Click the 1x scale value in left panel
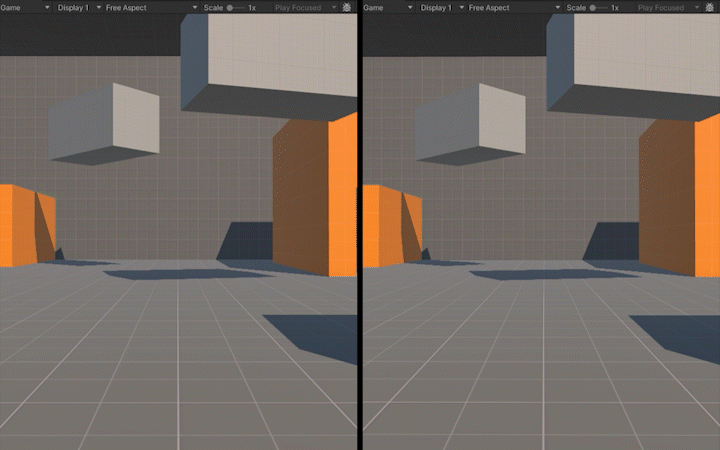Screen dimensions: 720x450 tap(252, 8)
